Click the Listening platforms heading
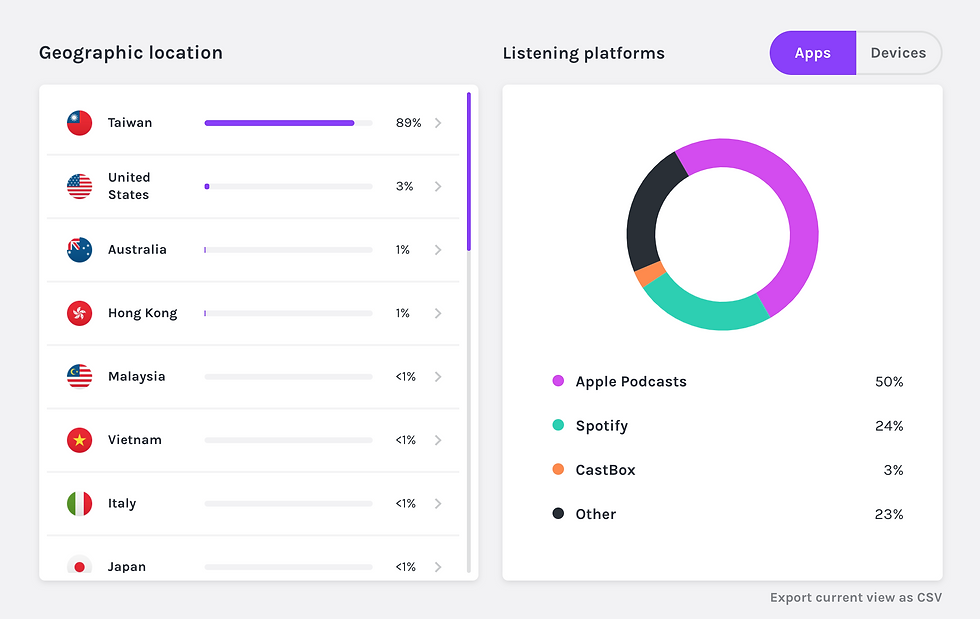This screenshot has height=619, width=980. pyautogui.click(x=584, y=53)
